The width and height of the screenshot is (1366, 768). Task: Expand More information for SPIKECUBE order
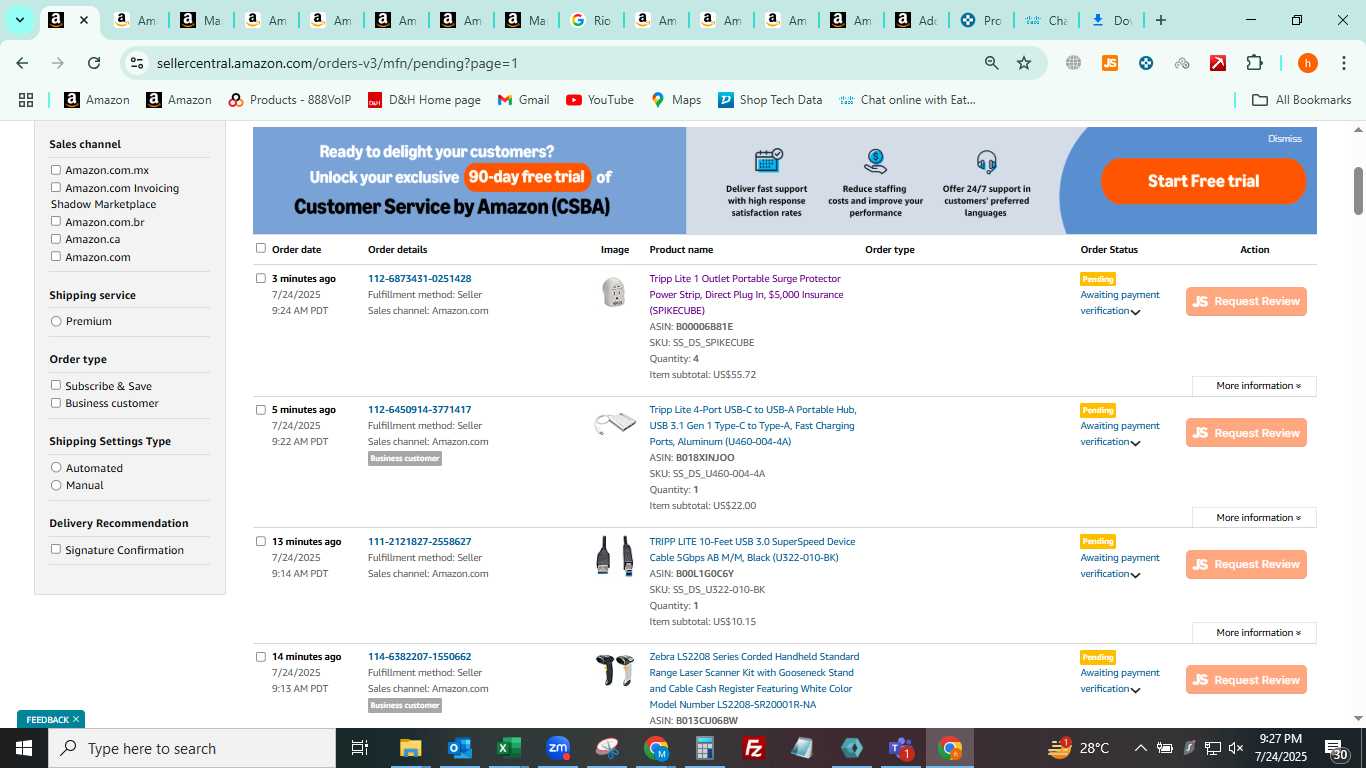coord(1254,386)
